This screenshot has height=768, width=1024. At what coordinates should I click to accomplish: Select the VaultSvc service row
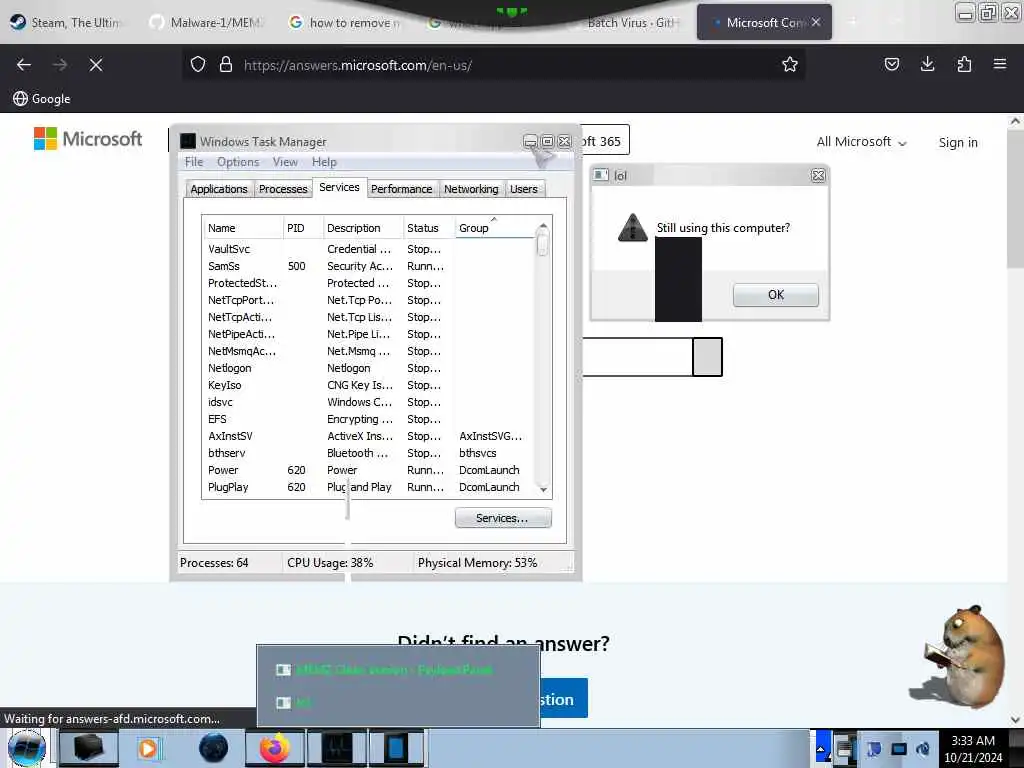tap(368, 249)
